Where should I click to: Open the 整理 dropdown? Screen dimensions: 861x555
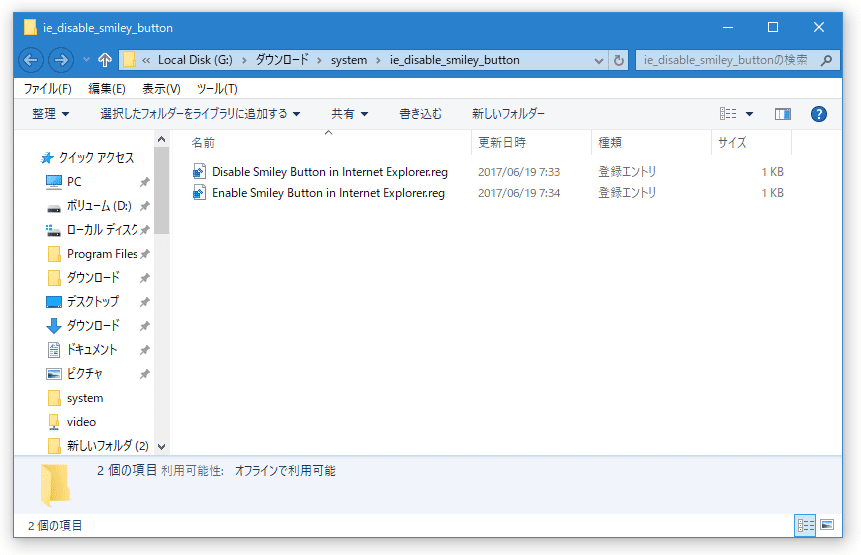(50, 114)
